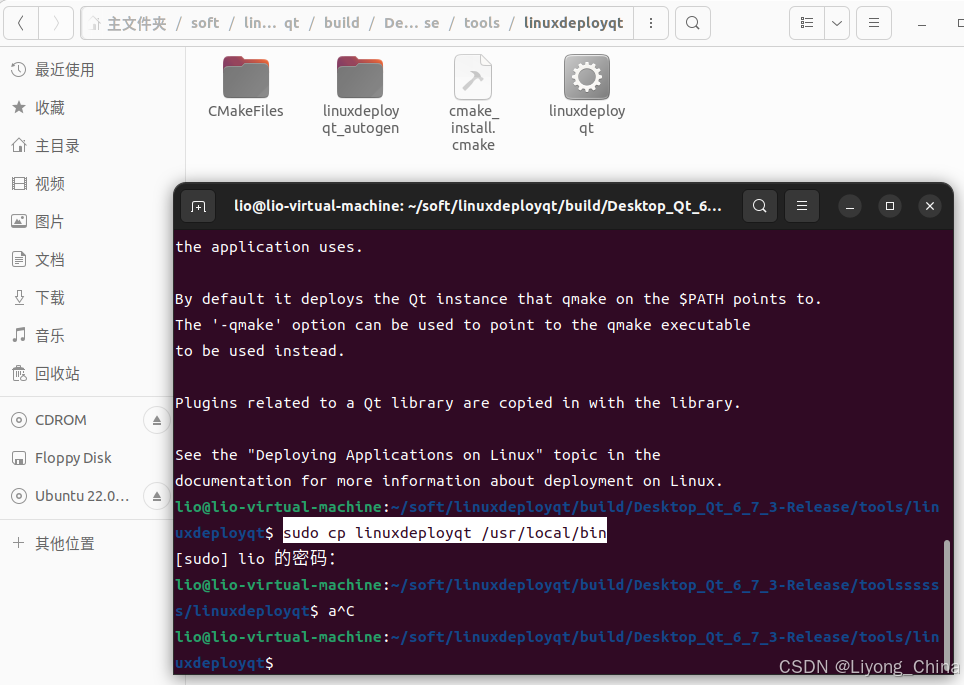Open the linuxdeployqt_autogen folder

[x=360, y=76]
